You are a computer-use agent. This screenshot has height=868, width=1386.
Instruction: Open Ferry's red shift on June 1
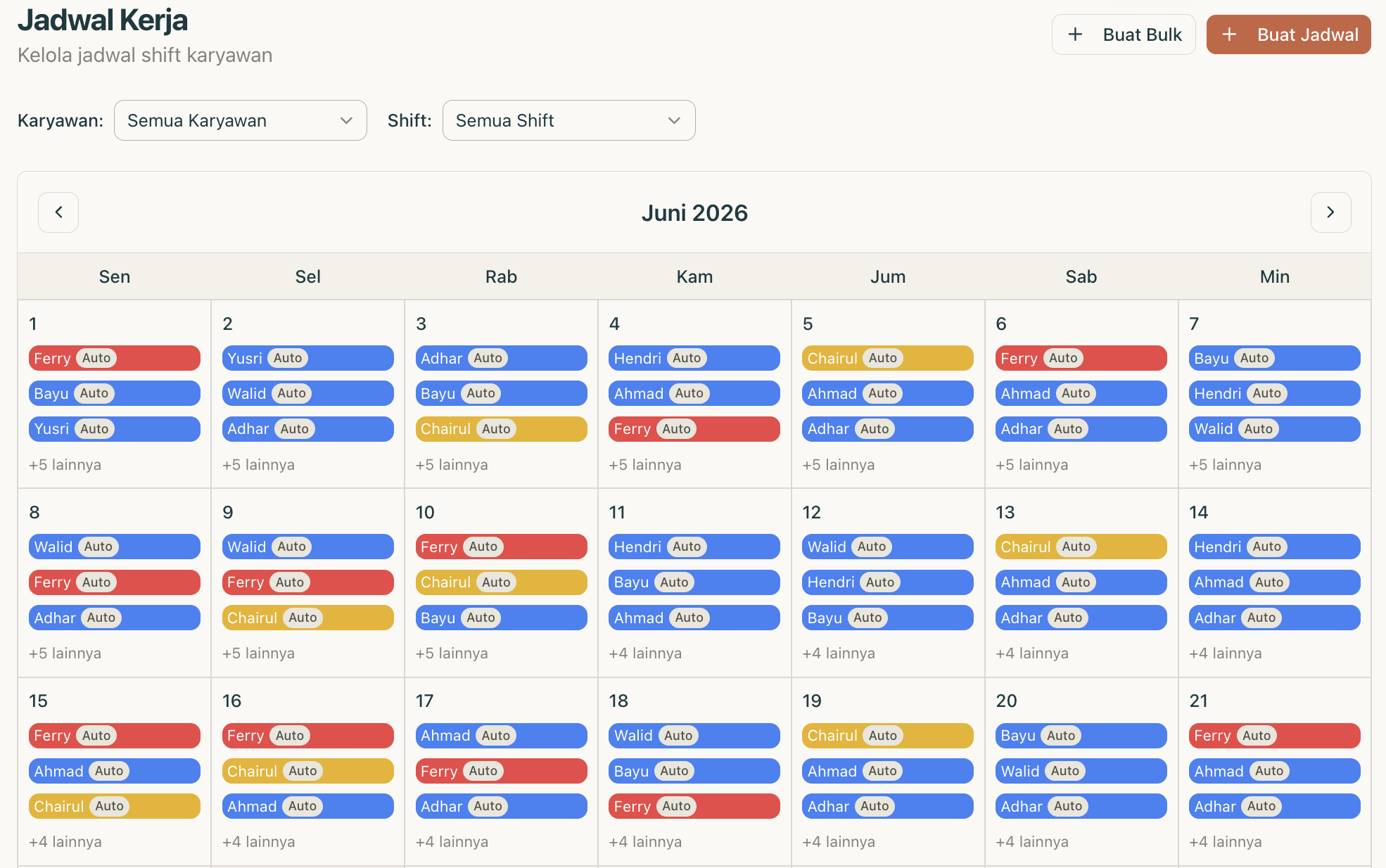coord(115,358)
